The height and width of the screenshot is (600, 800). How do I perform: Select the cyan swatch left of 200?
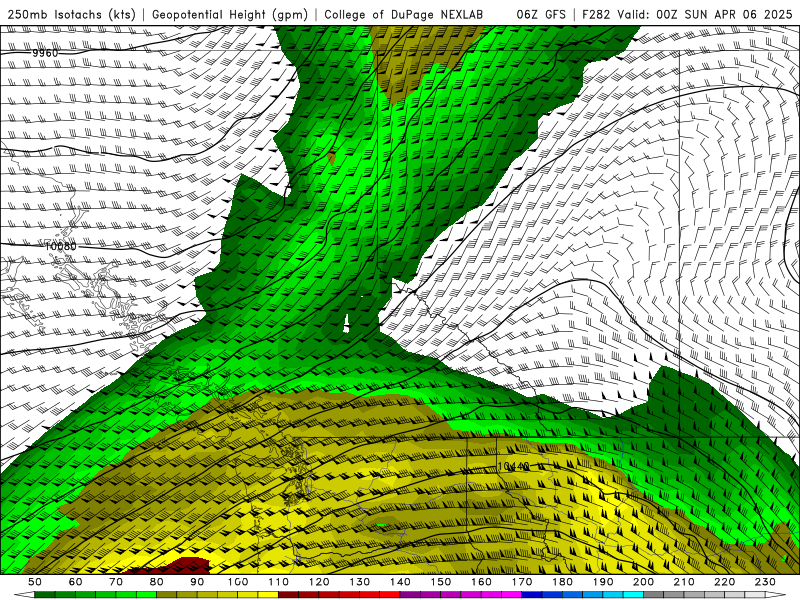633,595
